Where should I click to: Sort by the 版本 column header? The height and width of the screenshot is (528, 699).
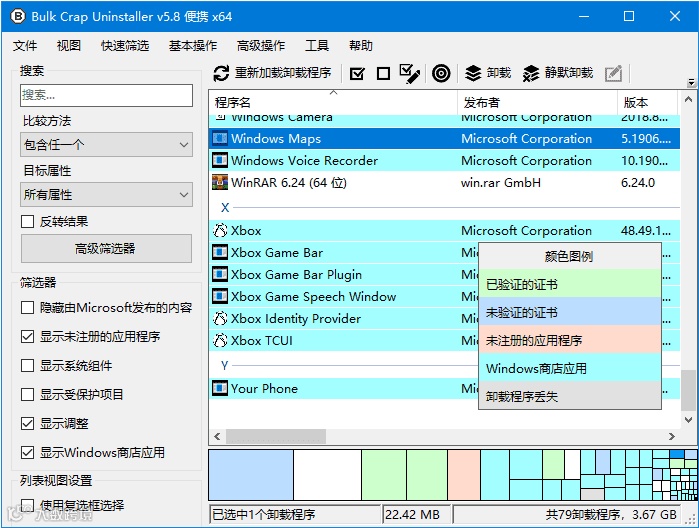click(x=648, y=103)
